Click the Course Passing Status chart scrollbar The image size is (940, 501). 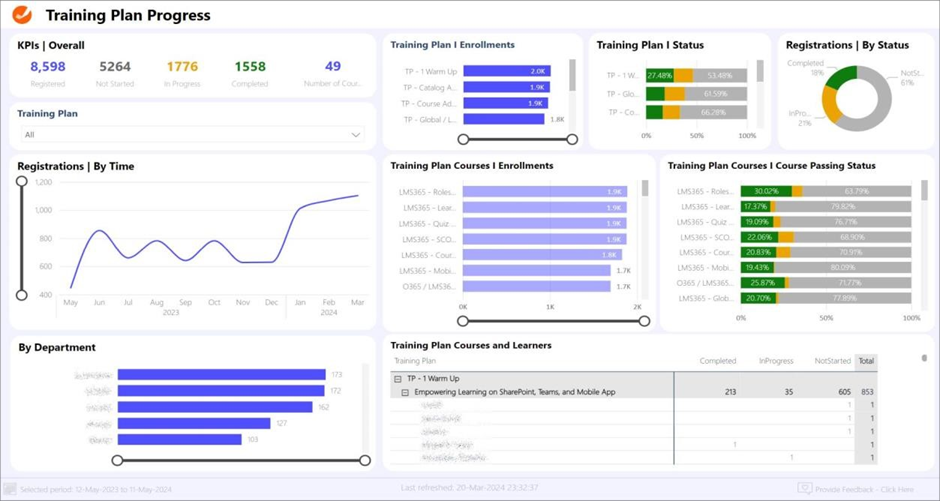coord(922,188)
